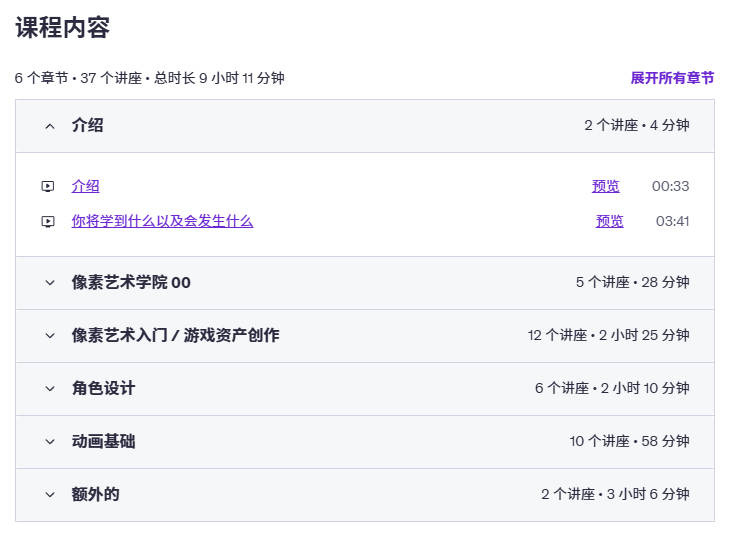Click 预览 for the 03:41 lecture
This screenshot has width=740, height=536.
click(609, 221)
